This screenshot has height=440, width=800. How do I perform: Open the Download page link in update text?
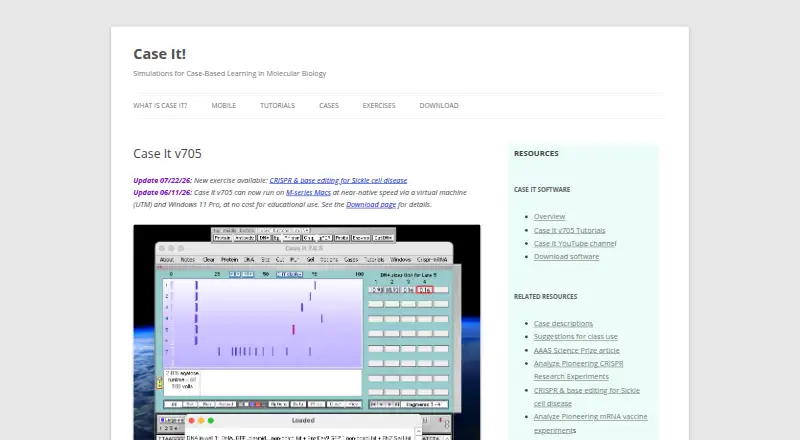pos(371,205)
